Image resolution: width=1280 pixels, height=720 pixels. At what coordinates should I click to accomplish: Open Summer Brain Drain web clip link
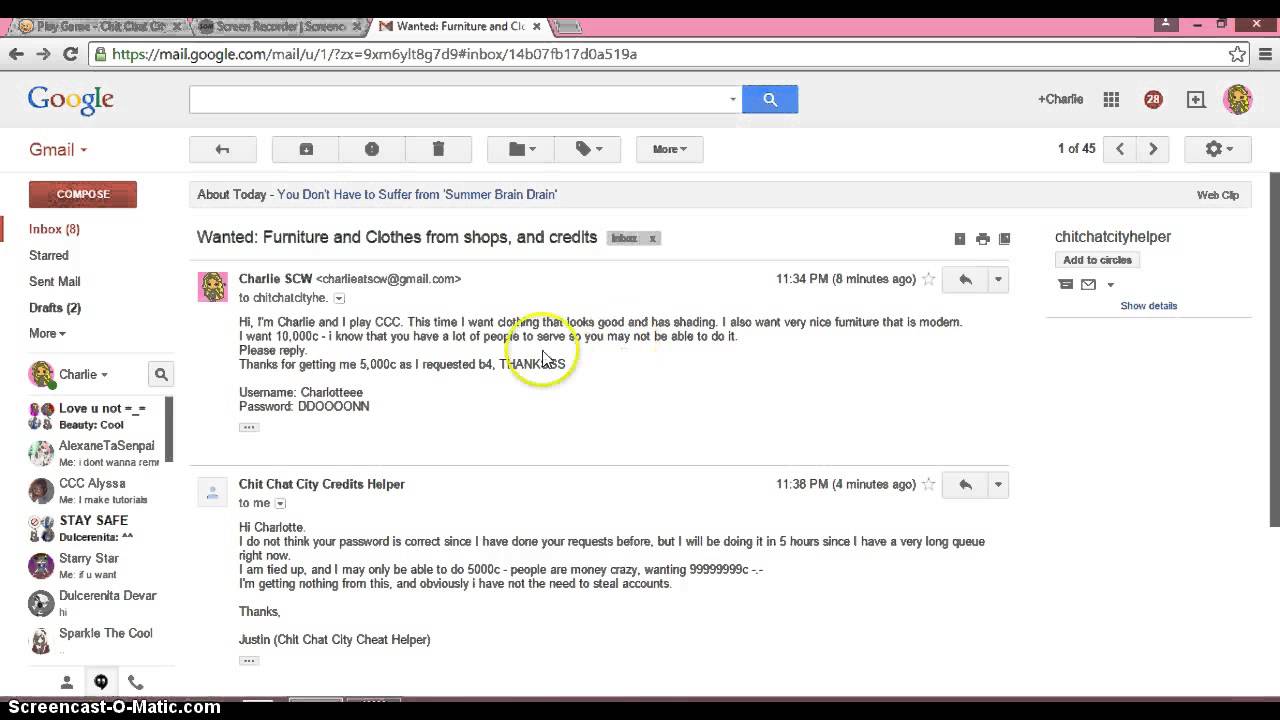pyautogui.click(x=417, y=195)
